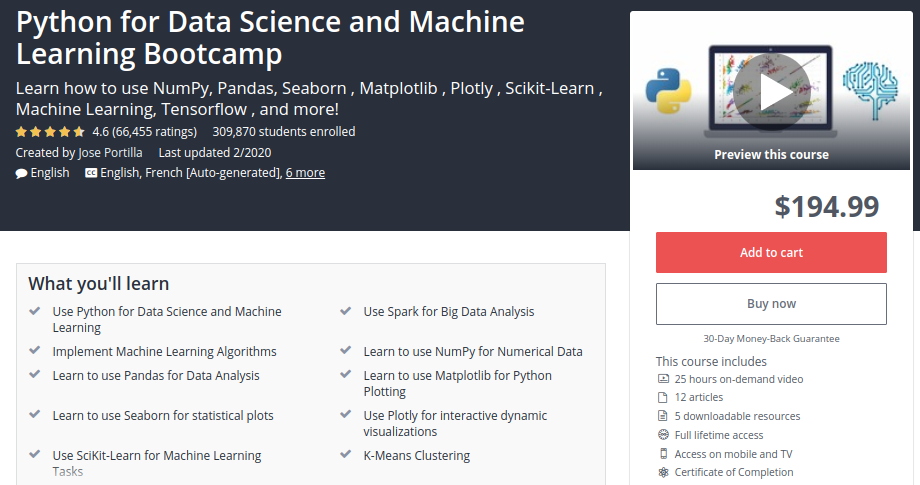
Task: Open instructor Jose Portilla's name
Action: click(110, 153)
